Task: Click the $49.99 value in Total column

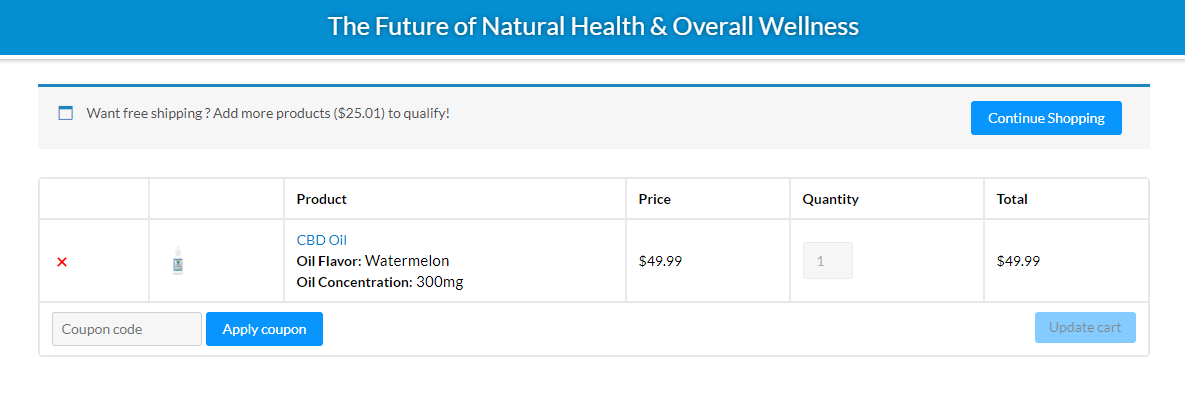Action: (1019, 261)
